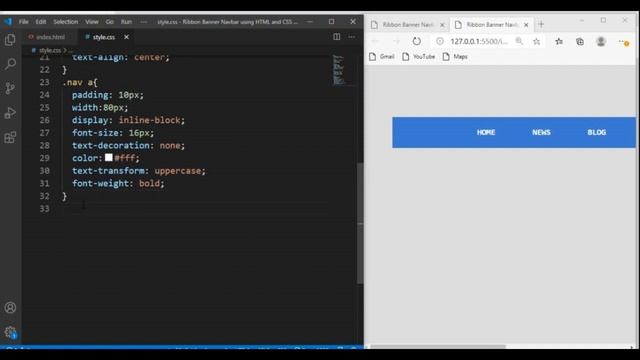The height and width of the screenshot is (360, 640).
Task: Select the style.css editor tab
Action: (103, 37)
